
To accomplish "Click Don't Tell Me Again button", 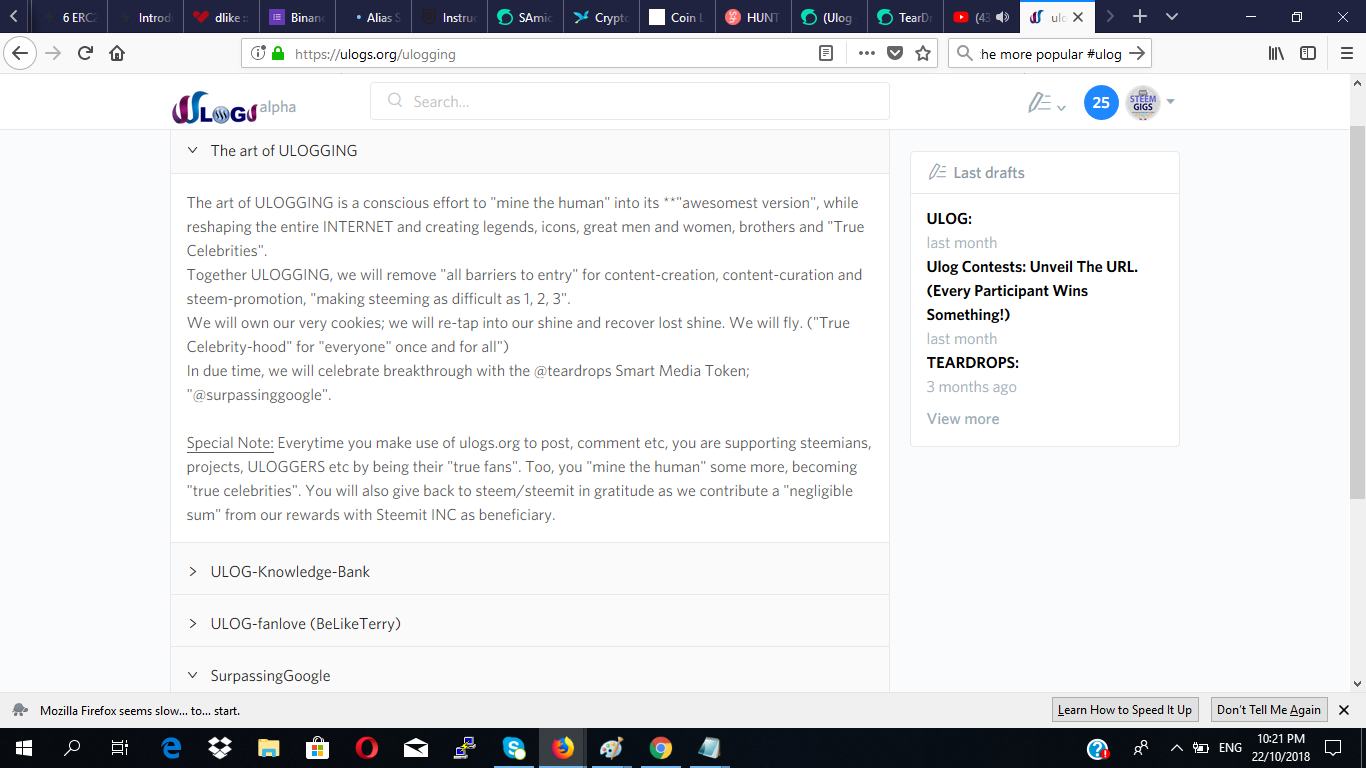I will [1269, 710].
